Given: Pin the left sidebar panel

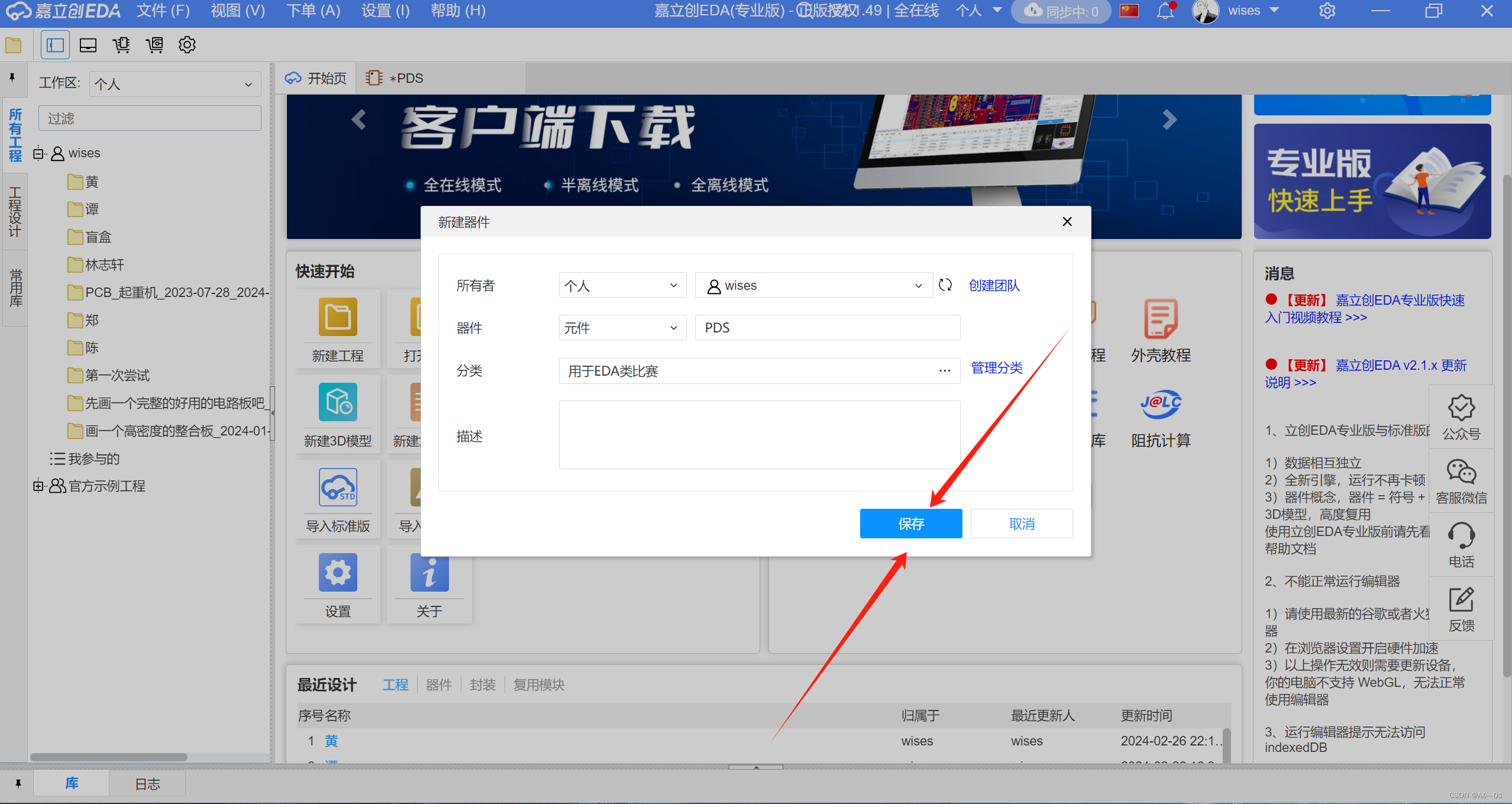Looking at the screenshot, I should click(x=12, y=78).
